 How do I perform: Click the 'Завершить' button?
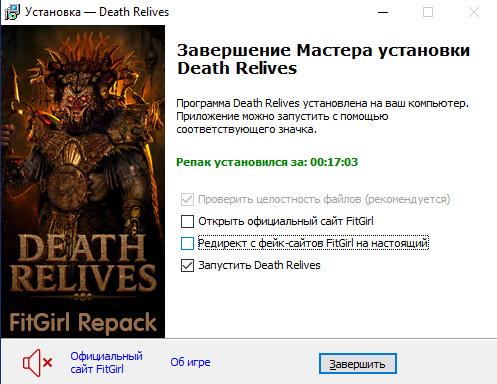pyautogui.click(x=358, y=364)
